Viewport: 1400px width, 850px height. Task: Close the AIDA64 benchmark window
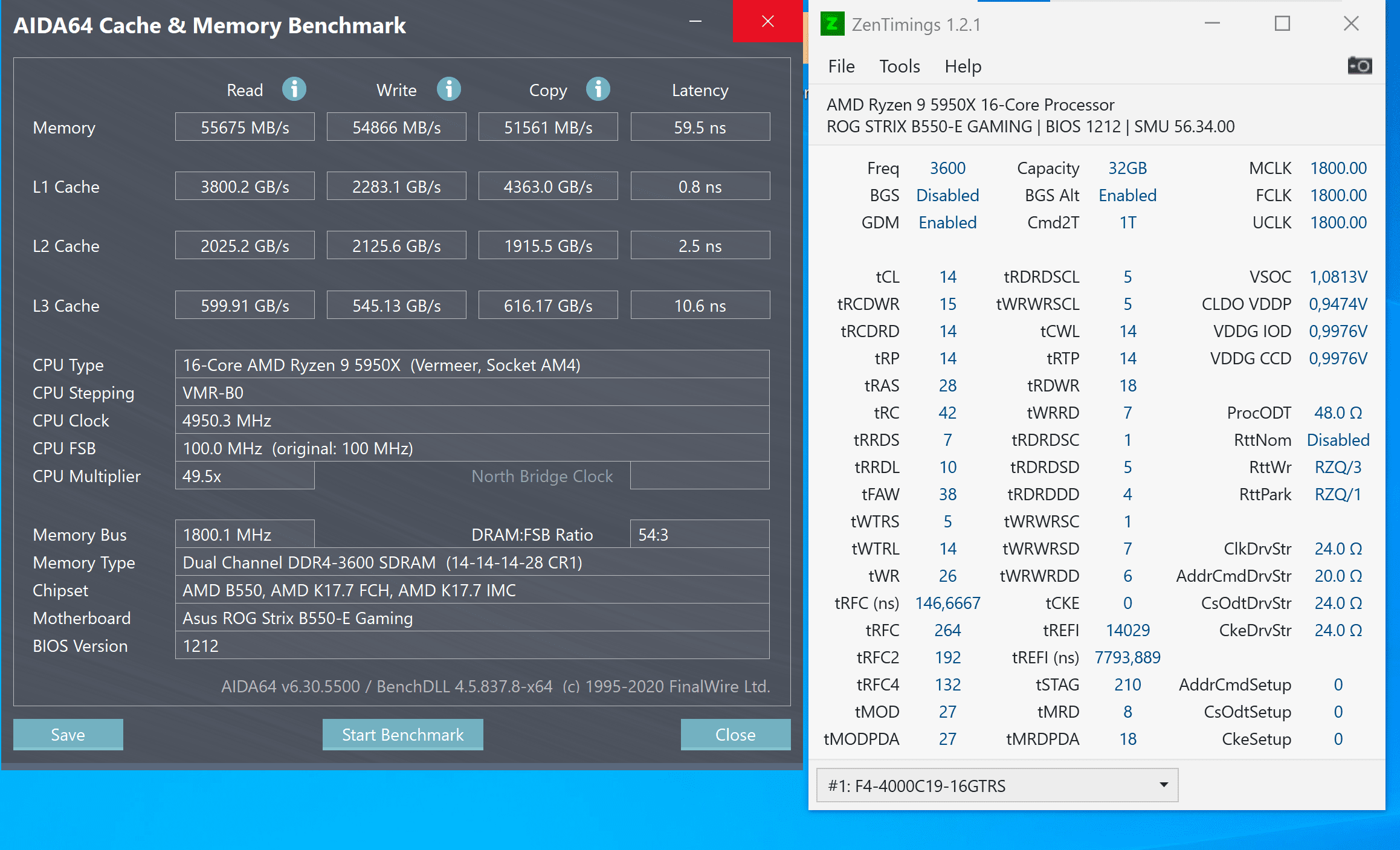(768, 21)
